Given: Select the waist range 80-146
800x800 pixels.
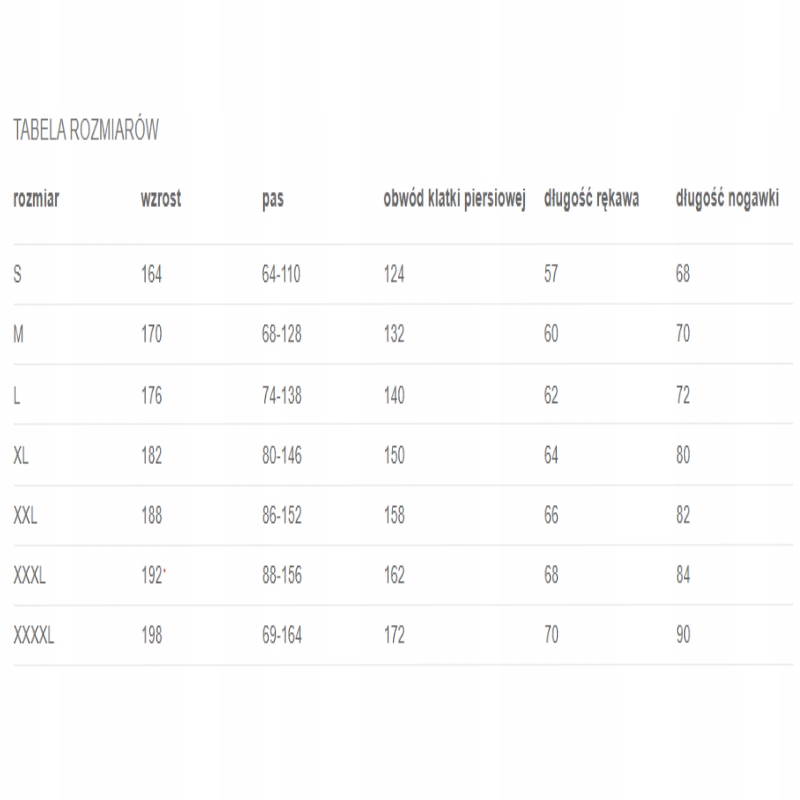Looking at the screenshot, I should coord(283,455).
